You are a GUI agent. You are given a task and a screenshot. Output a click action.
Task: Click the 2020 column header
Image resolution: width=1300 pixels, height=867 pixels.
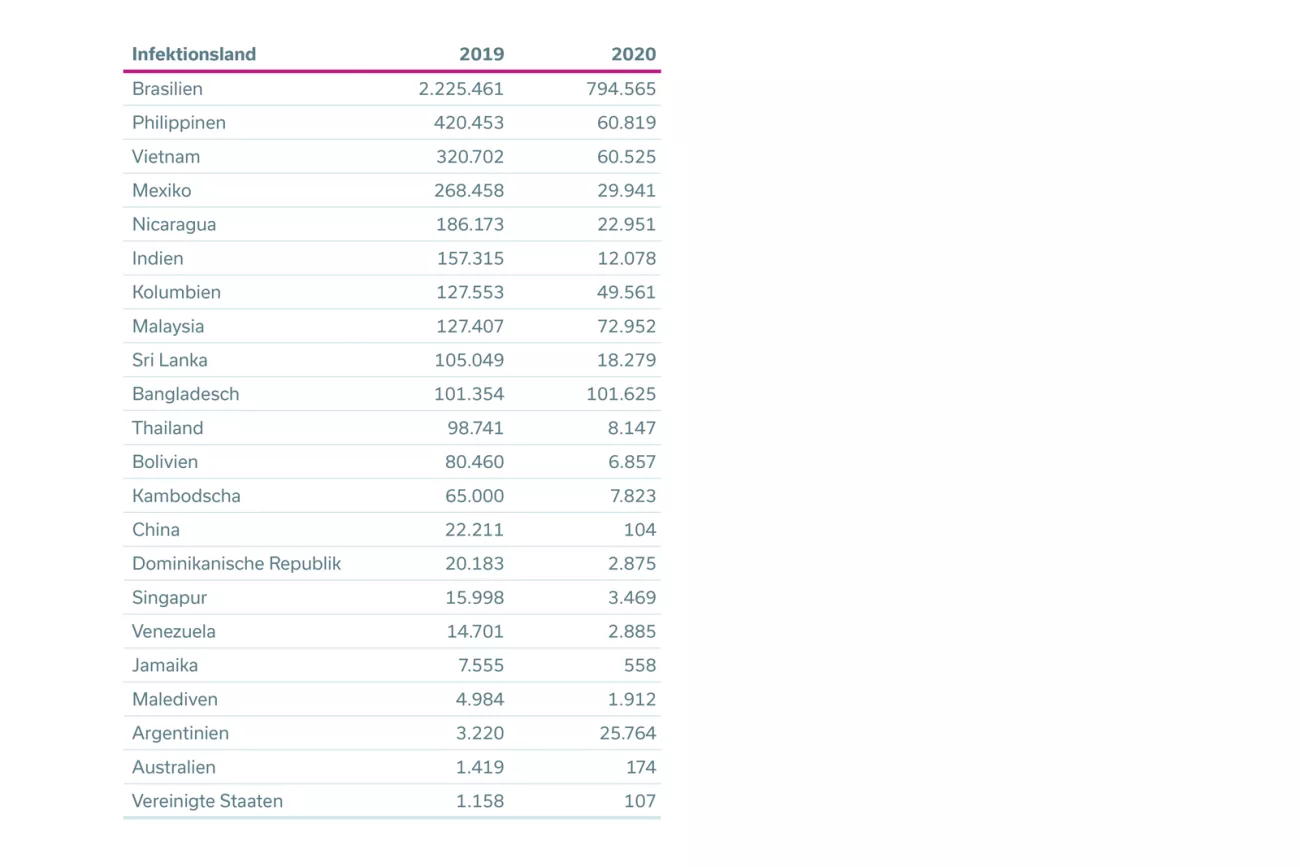(x=634, y=54)
